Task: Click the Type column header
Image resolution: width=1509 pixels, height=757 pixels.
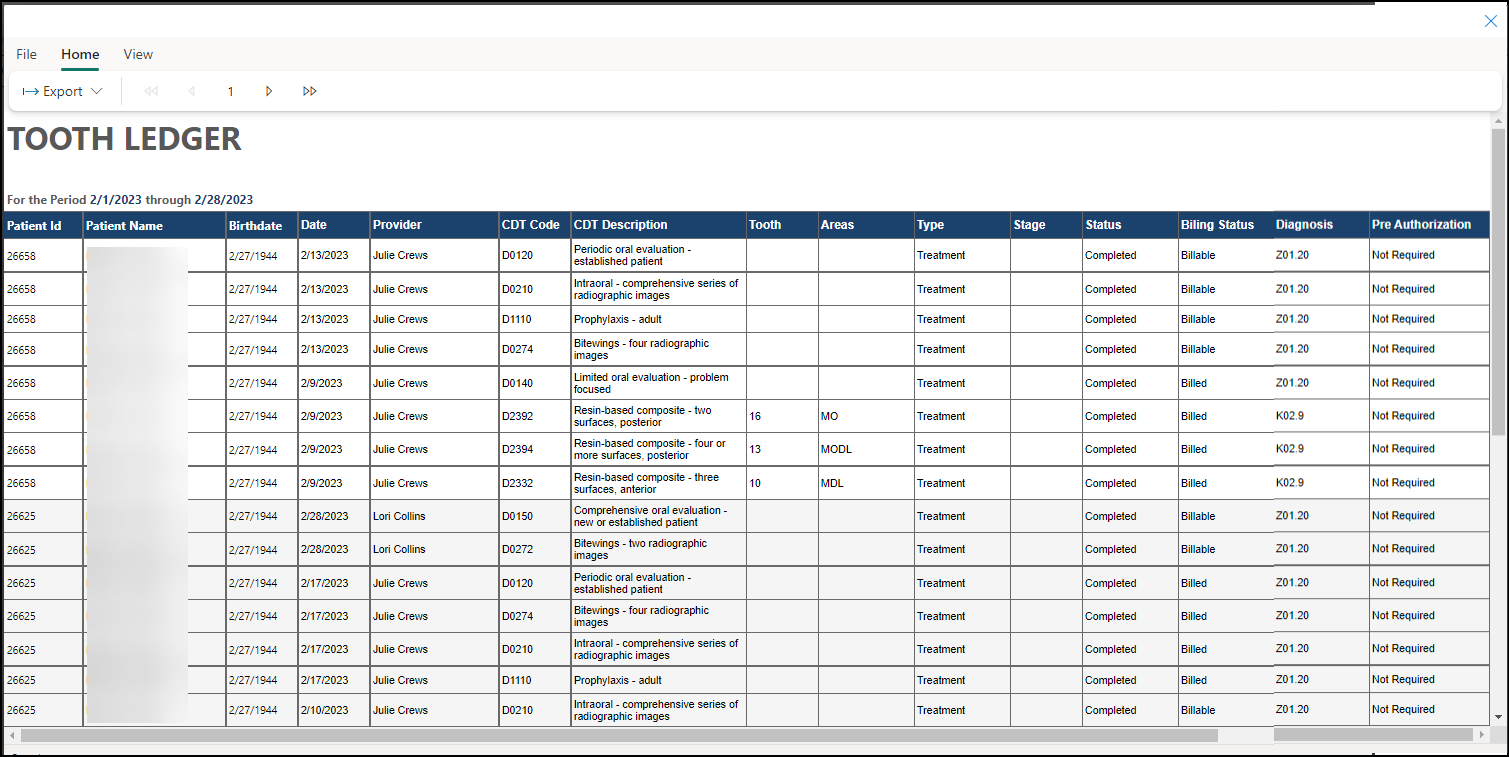Action: [x=962, y=225]
